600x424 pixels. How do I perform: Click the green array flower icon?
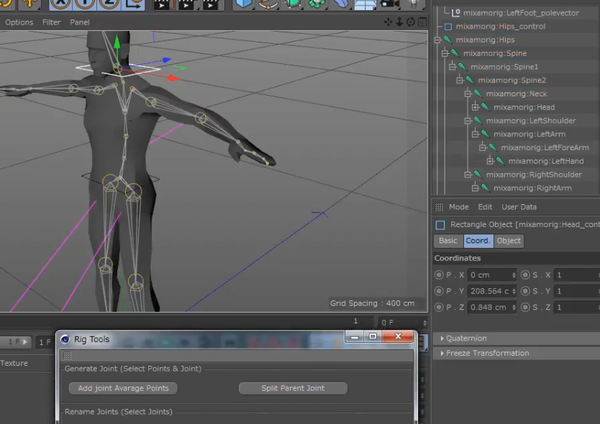click(x=316, y=4)
